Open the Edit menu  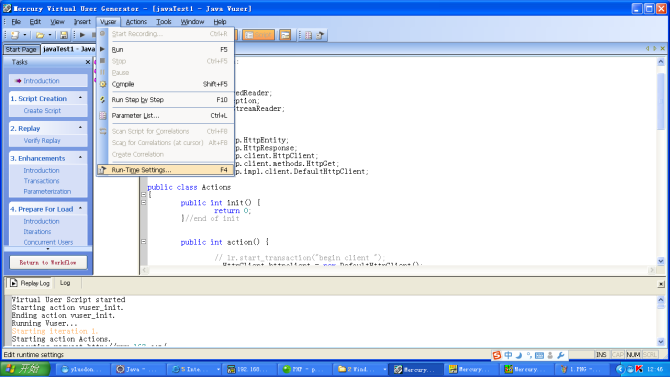[x=35, y=21]
